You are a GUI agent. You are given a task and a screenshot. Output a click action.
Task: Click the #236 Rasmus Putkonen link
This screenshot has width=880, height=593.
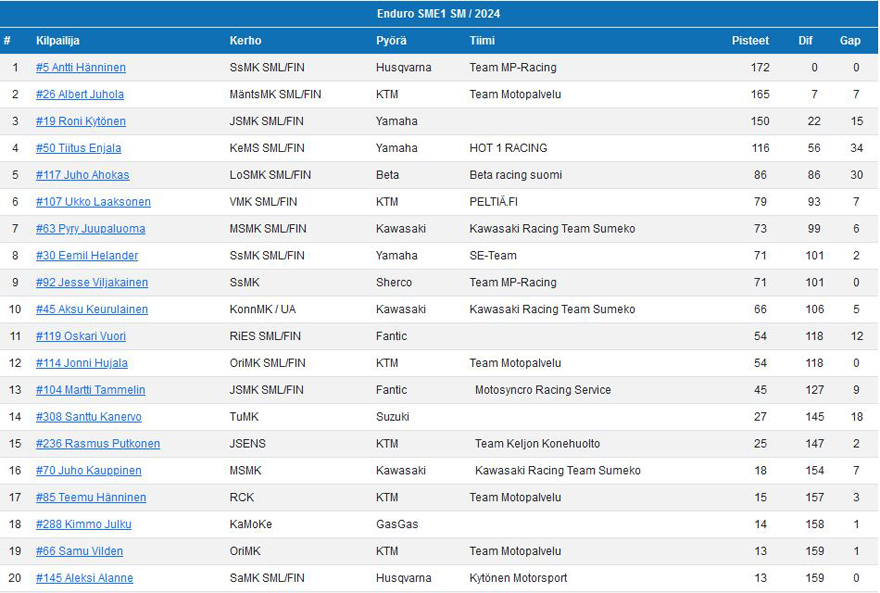click(x=98, y=444)
